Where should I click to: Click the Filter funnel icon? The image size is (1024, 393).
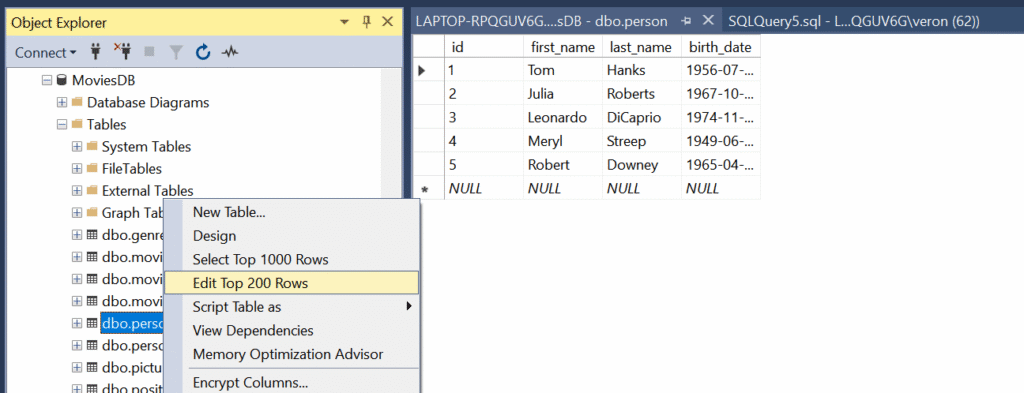(x=176, y=52)
